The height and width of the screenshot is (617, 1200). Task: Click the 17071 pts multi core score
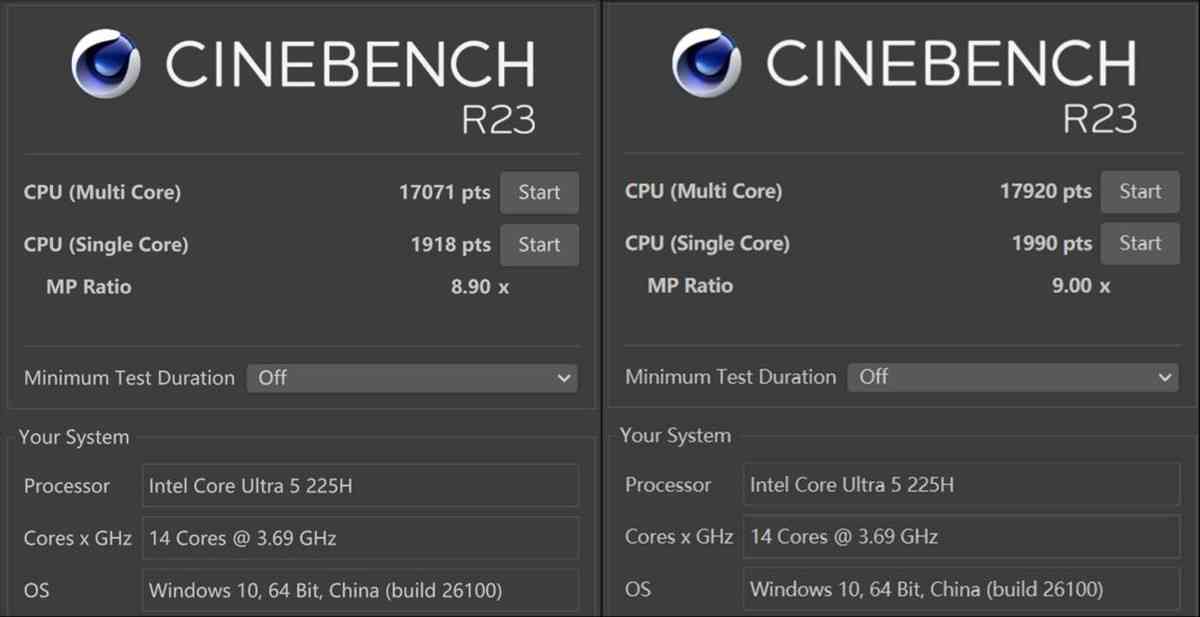pos(444,193)
